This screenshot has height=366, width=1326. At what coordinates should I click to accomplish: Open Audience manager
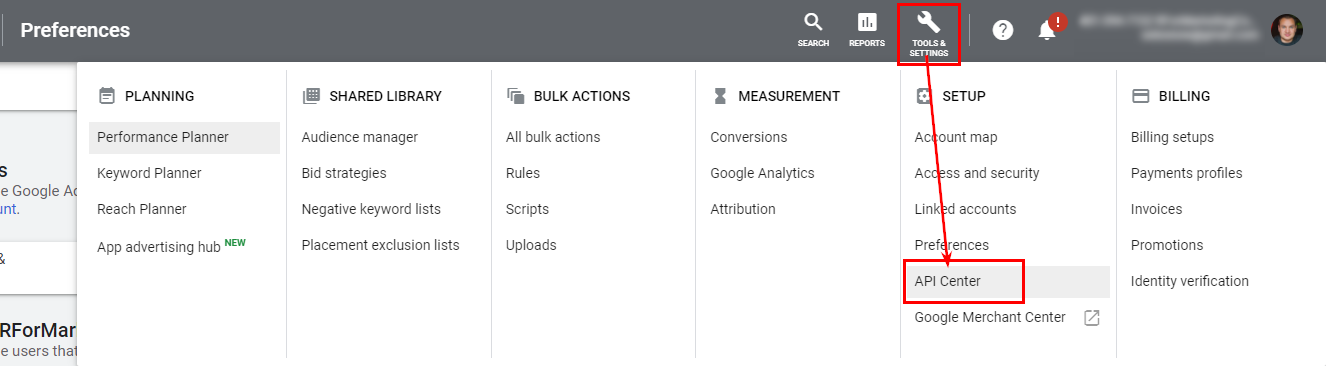tap(360, 137)
